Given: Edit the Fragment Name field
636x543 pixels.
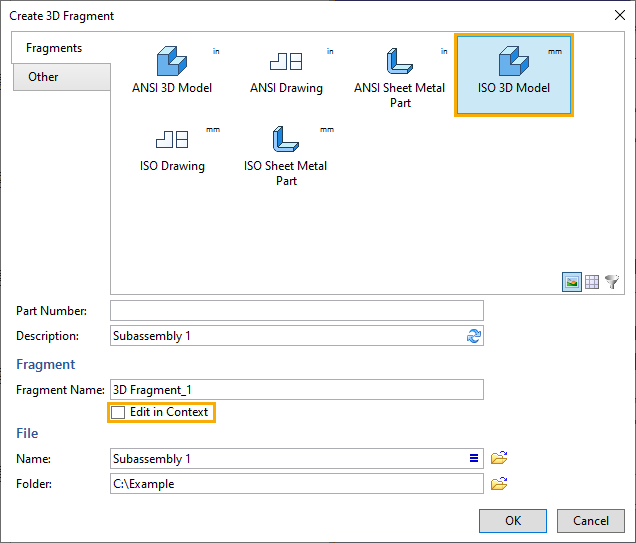Looking at the screenshot, I should tap(297, 390).
